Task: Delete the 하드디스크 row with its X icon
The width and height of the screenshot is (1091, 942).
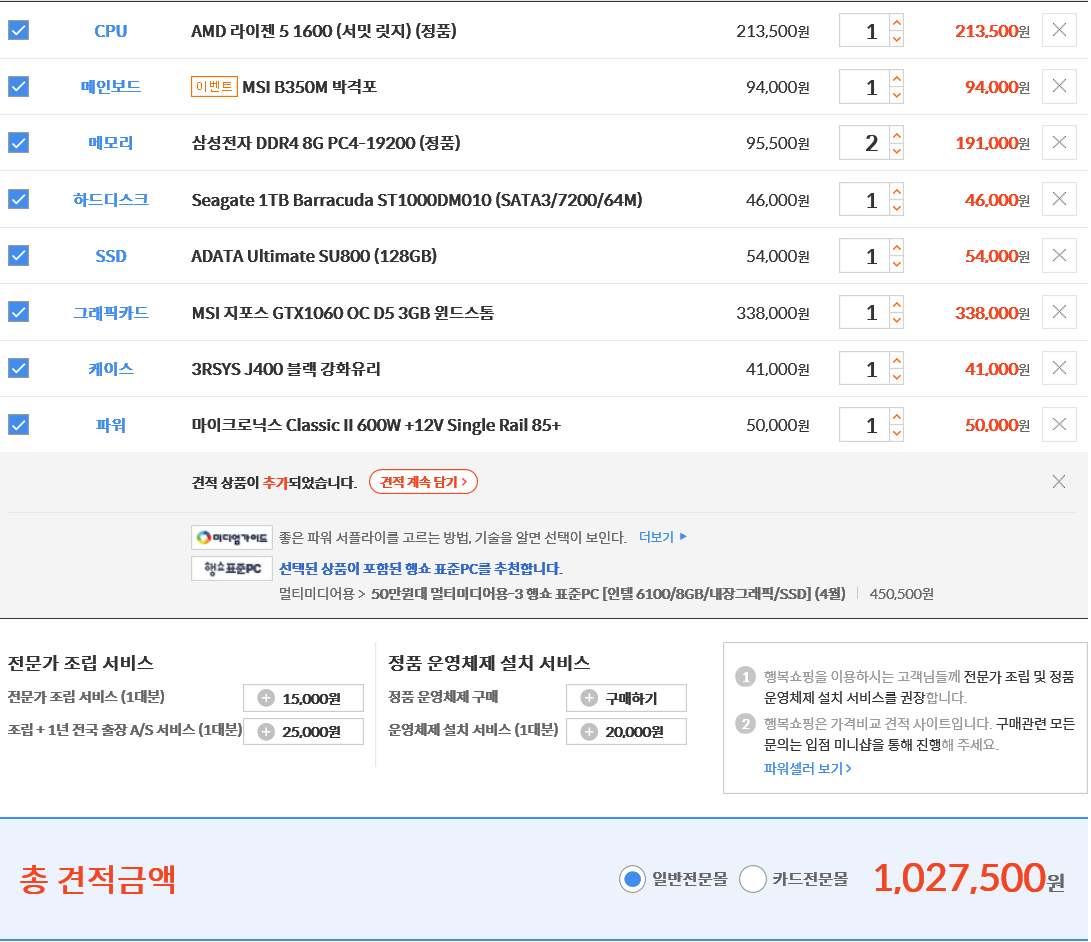Action: pyautogui.click(x=1059, y=200)
